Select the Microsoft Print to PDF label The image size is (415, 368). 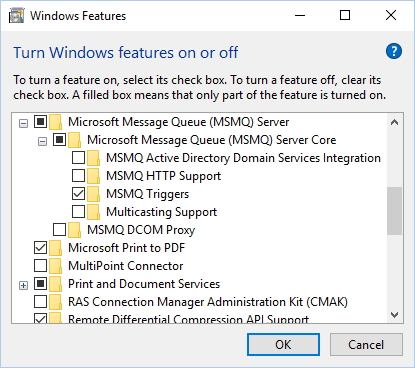126,248
